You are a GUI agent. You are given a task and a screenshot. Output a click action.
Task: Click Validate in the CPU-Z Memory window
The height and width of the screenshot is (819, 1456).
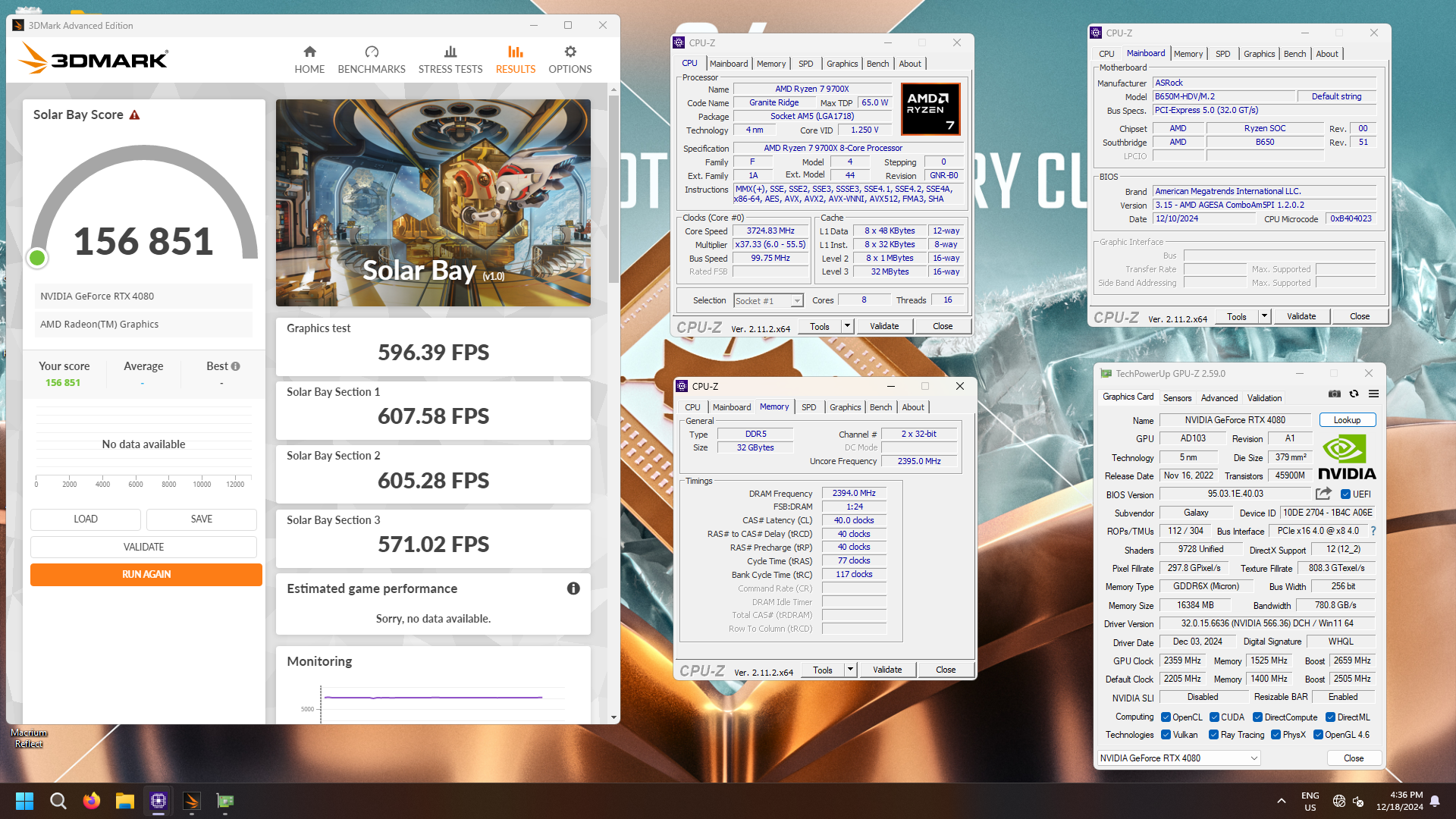887,670
